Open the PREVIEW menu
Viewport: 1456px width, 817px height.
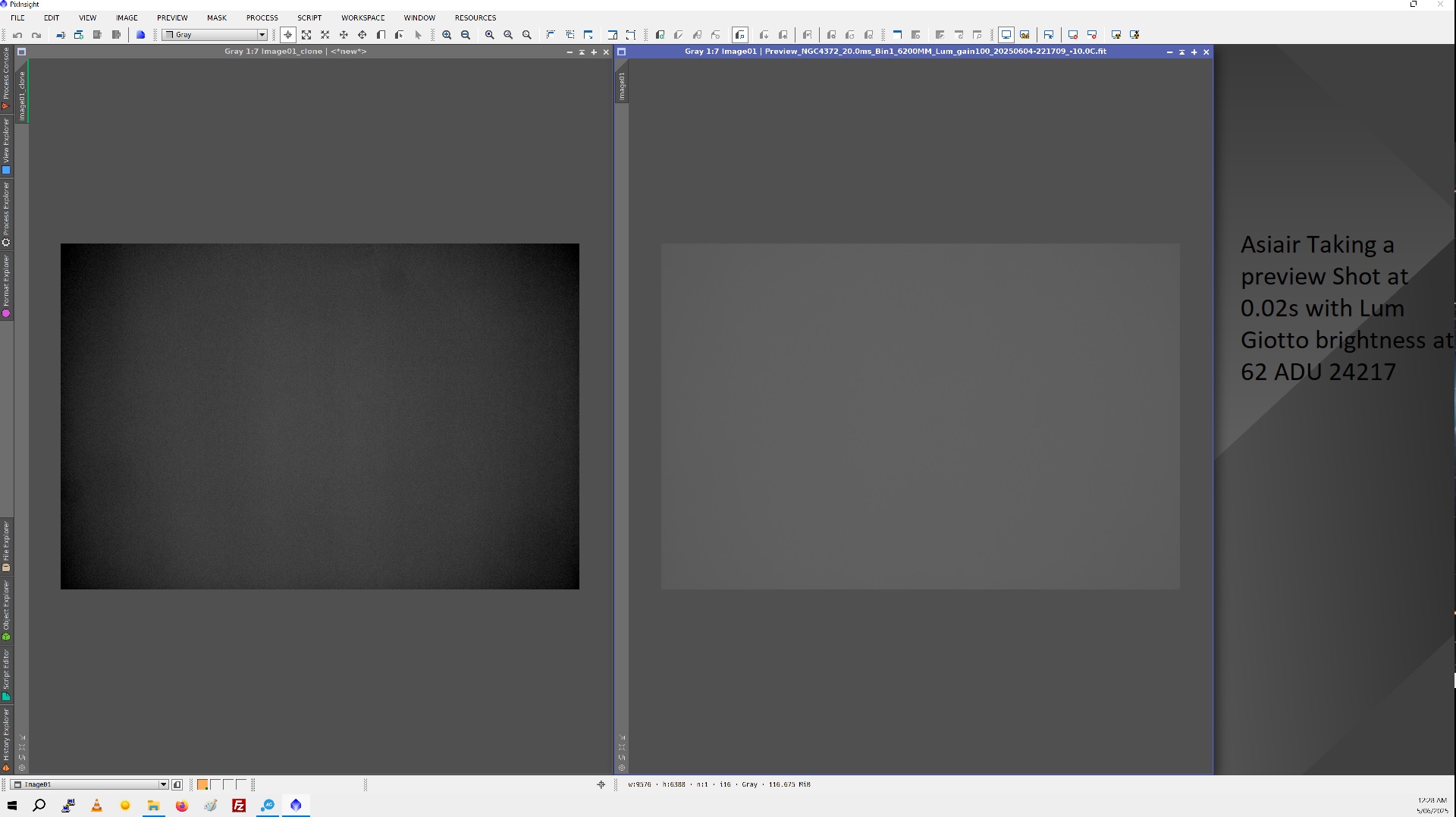[x=172, y=17]
